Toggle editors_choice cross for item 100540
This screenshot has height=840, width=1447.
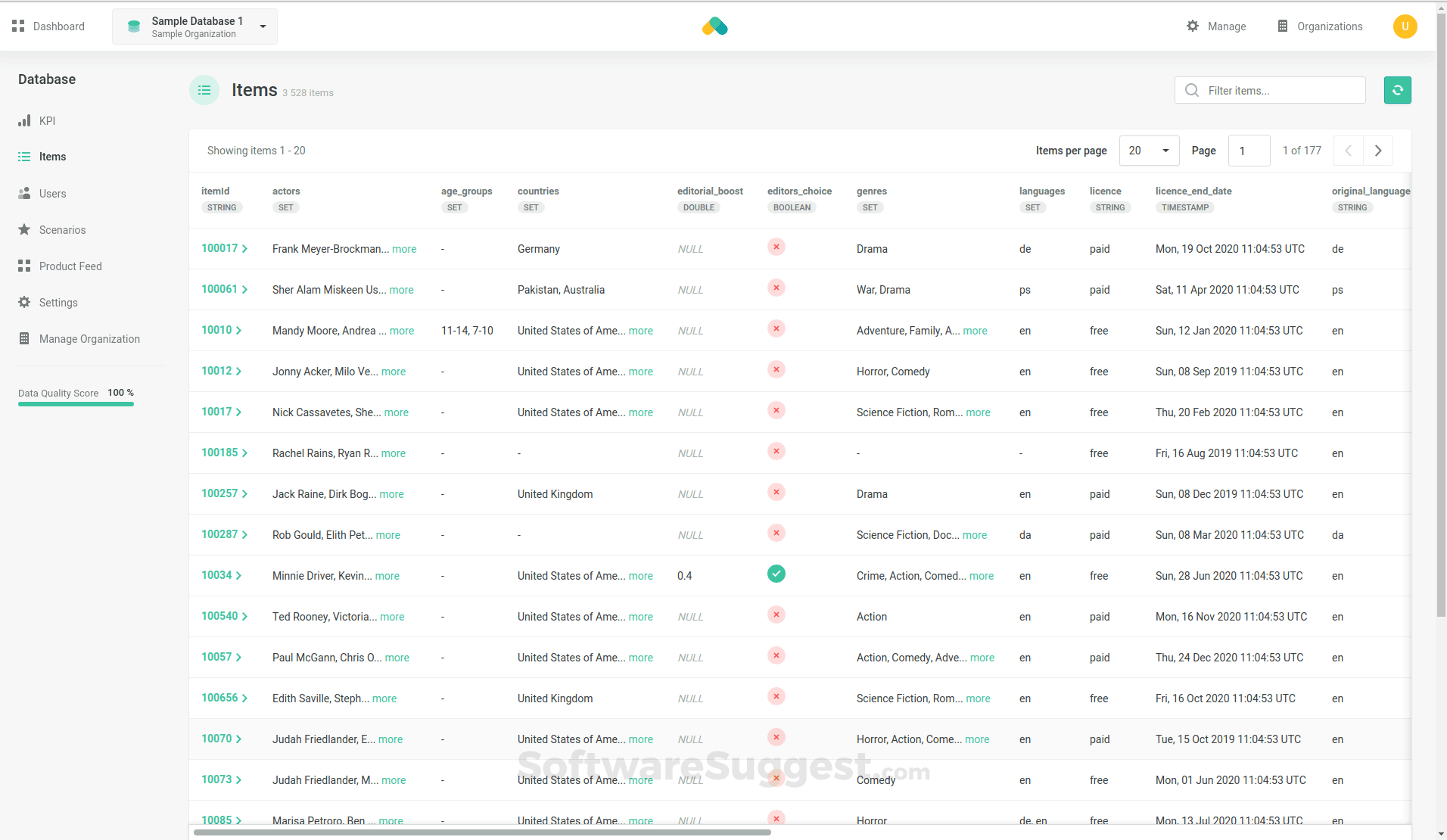click(776, 615)
